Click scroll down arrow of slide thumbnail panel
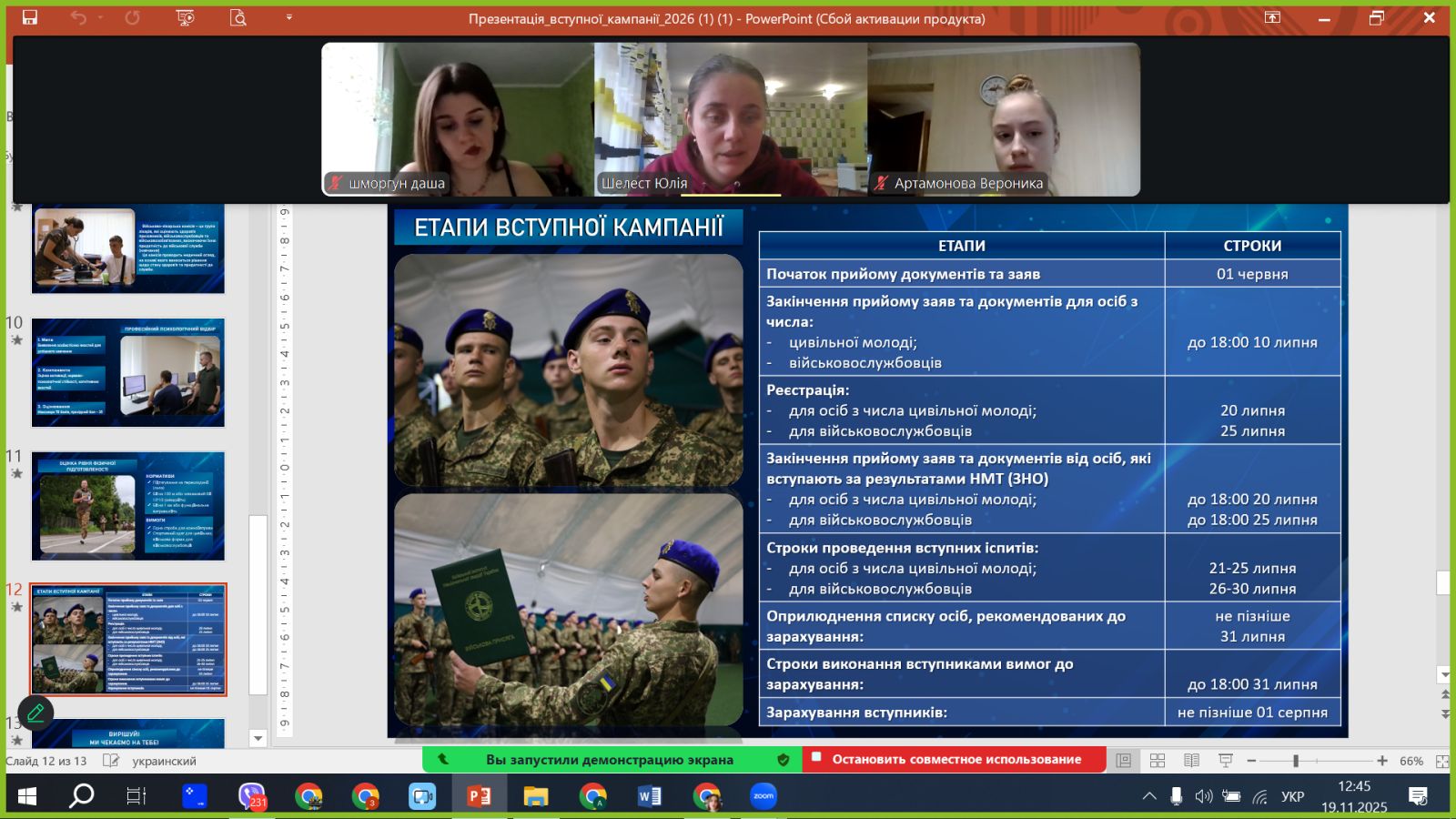The image size is (1456, 819). [258, 738]
